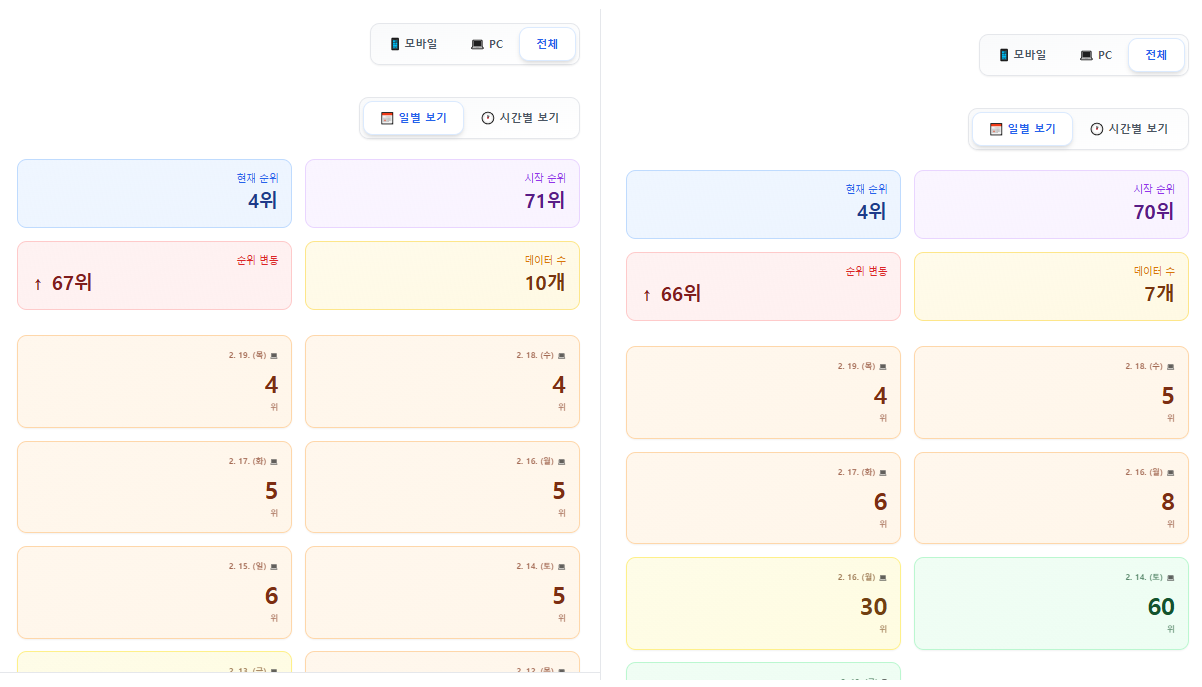Click the laptop icon in left panel's PC button
Screen dimensions: 1202x687
point(477,44)
